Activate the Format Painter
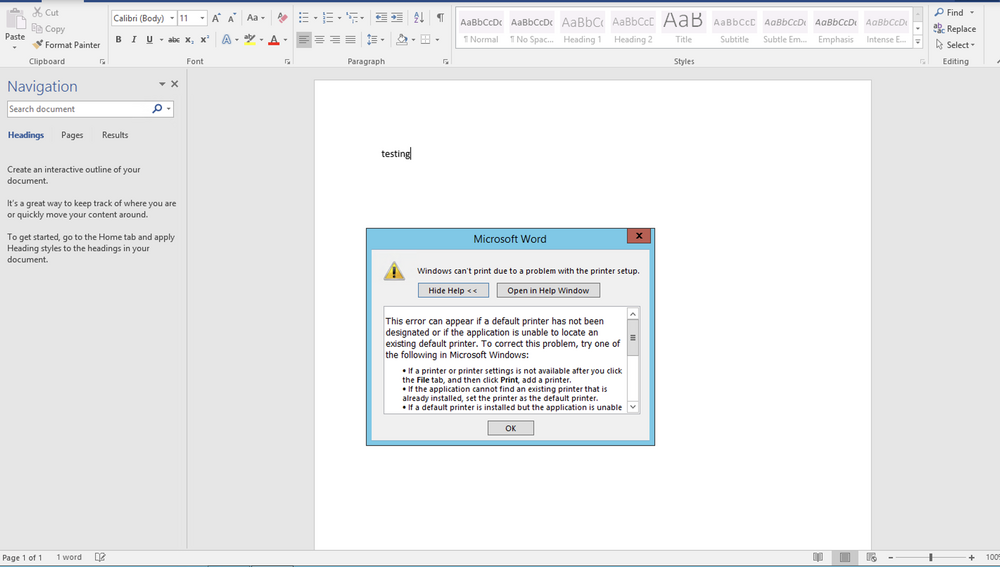1000x567 pixels. [x=66, y=45]
